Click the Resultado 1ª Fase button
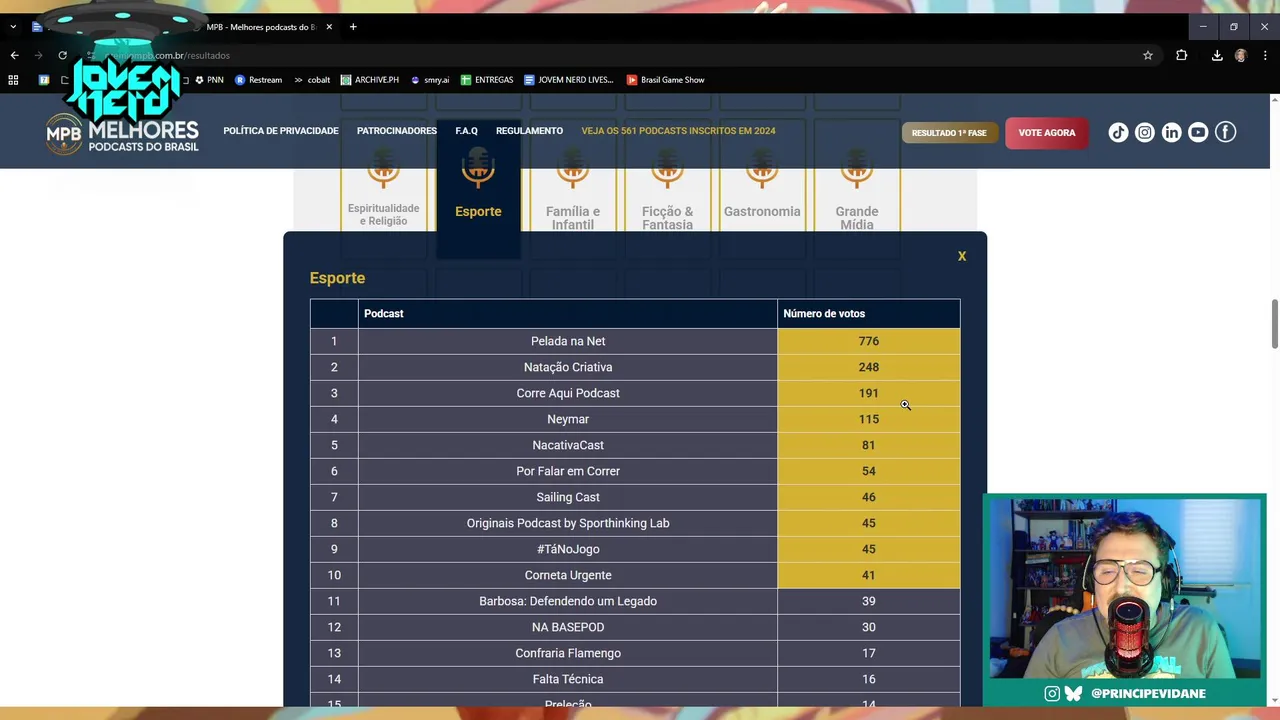 pyautogui.click(x=949, y=133)
